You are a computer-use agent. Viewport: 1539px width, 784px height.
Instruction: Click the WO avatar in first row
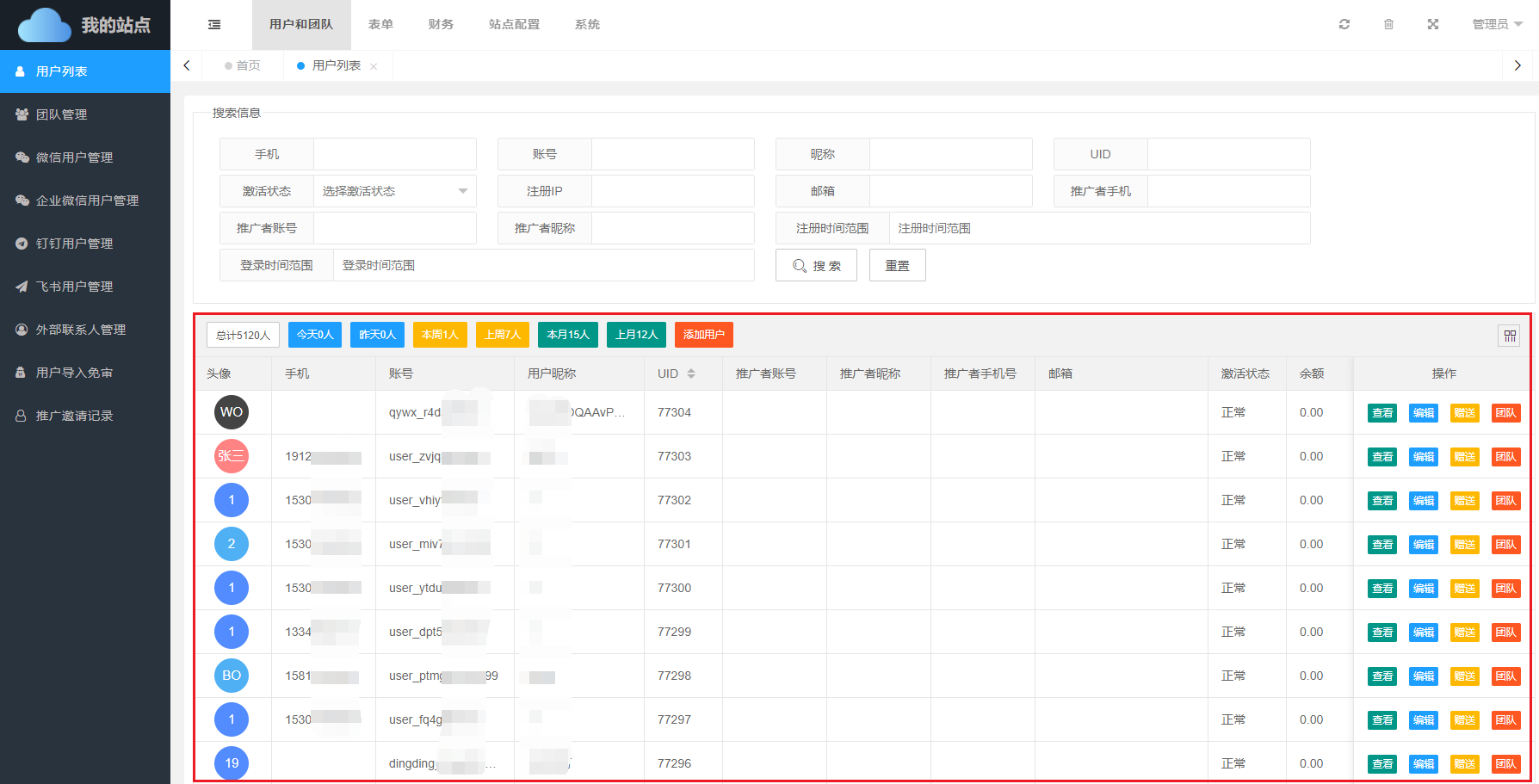click(x=232, y=412)
